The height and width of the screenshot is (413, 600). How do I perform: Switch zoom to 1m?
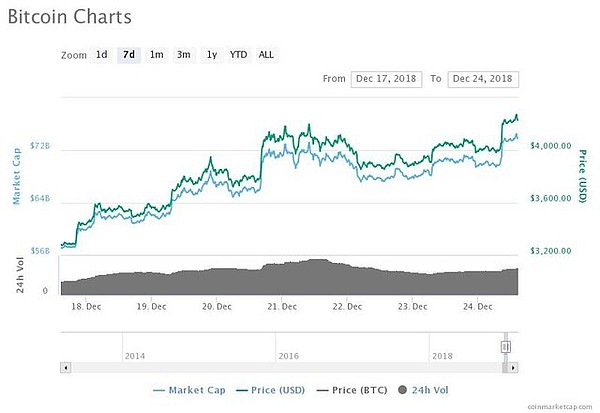click(x=156, y=55)
